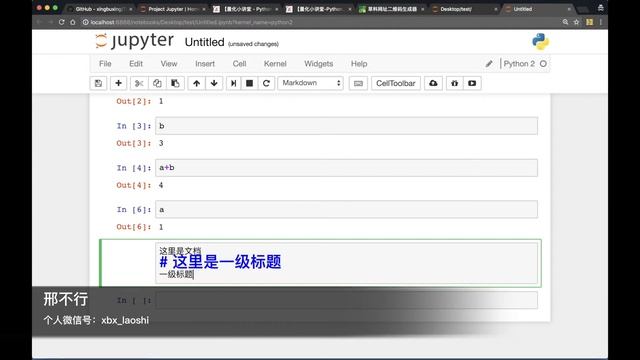Click the In [3] cell containing b

click(x=347, y=126)
